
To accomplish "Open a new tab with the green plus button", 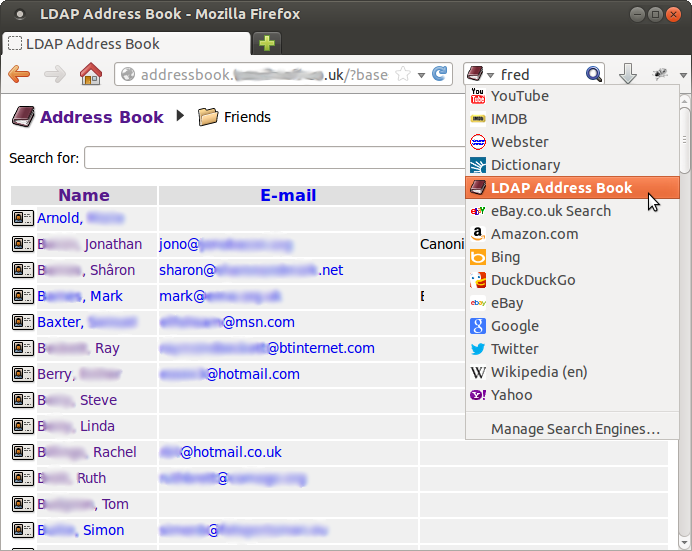I will click(x=267, y=43).
